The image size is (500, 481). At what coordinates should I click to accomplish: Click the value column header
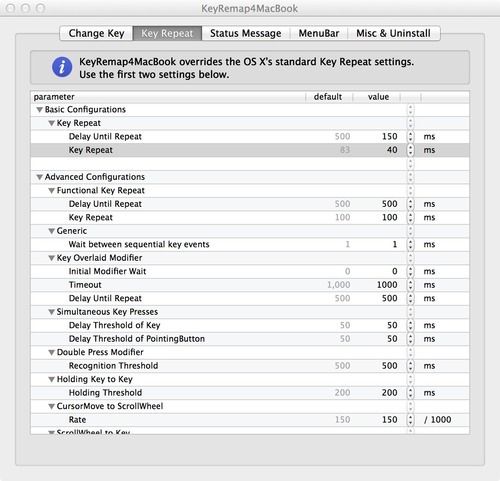[x=378, y=97]
